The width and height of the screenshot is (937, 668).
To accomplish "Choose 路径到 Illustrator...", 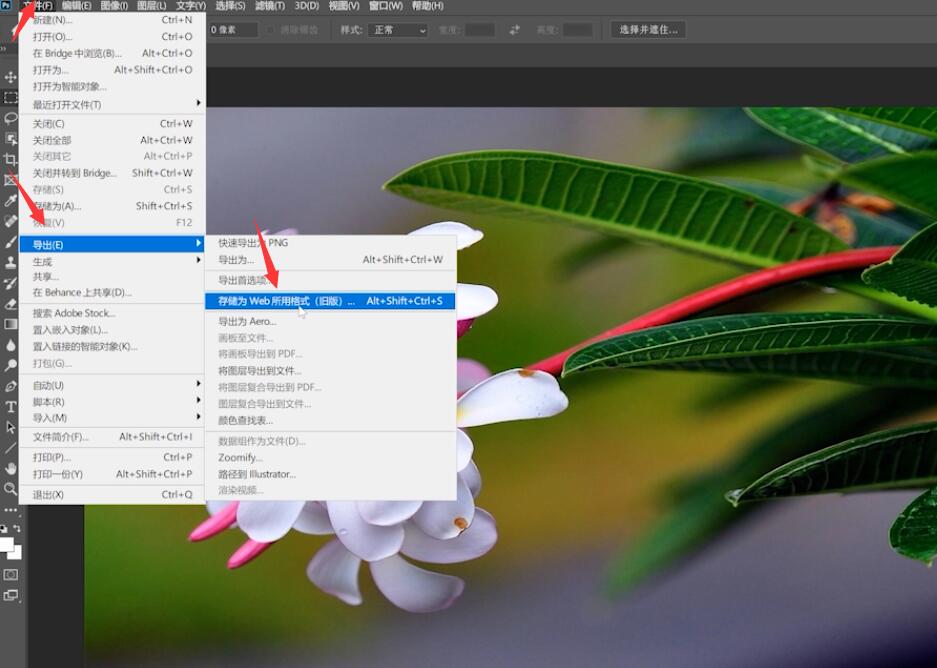I will (330, 474).
